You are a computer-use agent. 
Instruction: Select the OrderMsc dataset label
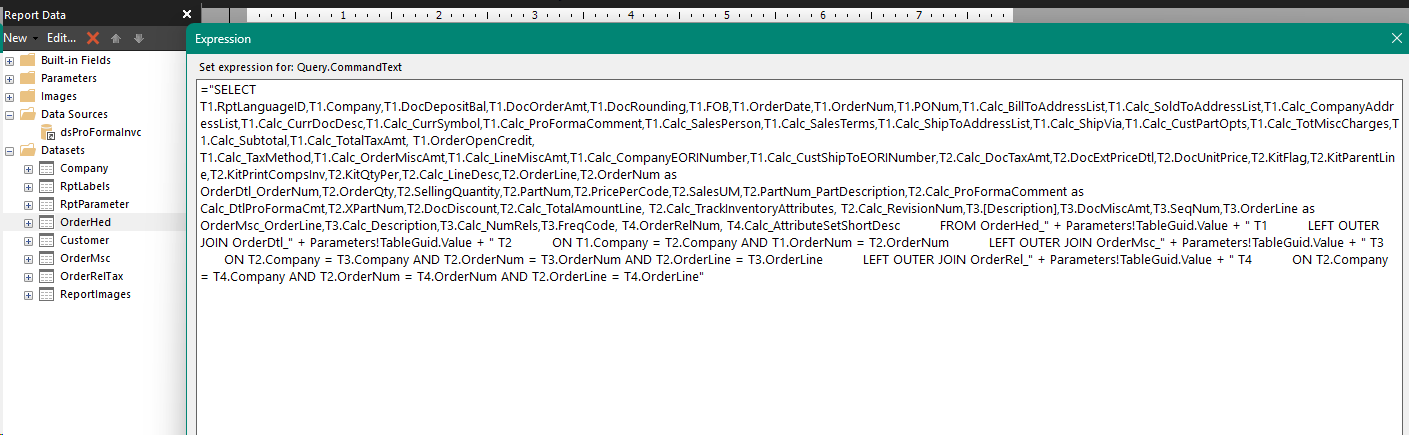pyautogui.click(x=85, y=258)
